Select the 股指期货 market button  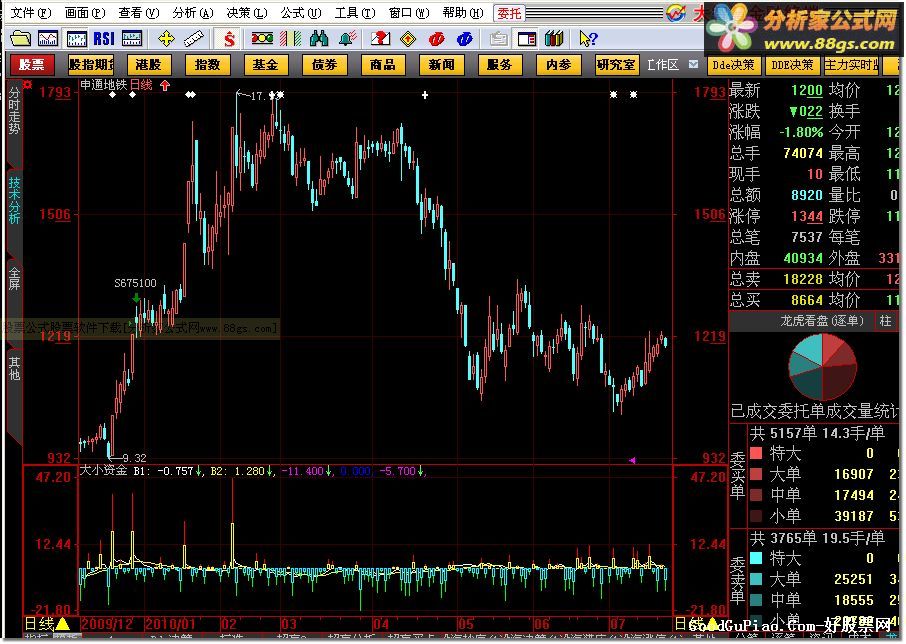[x=91, y=65]
